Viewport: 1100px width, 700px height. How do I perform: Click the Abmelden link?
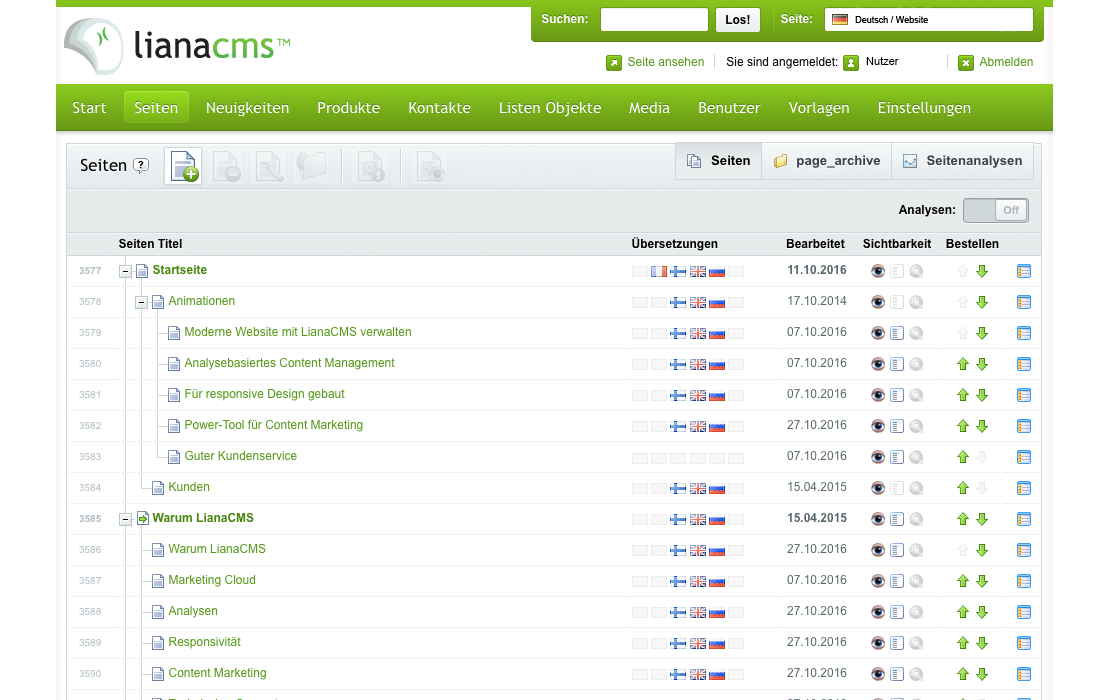1006,62
